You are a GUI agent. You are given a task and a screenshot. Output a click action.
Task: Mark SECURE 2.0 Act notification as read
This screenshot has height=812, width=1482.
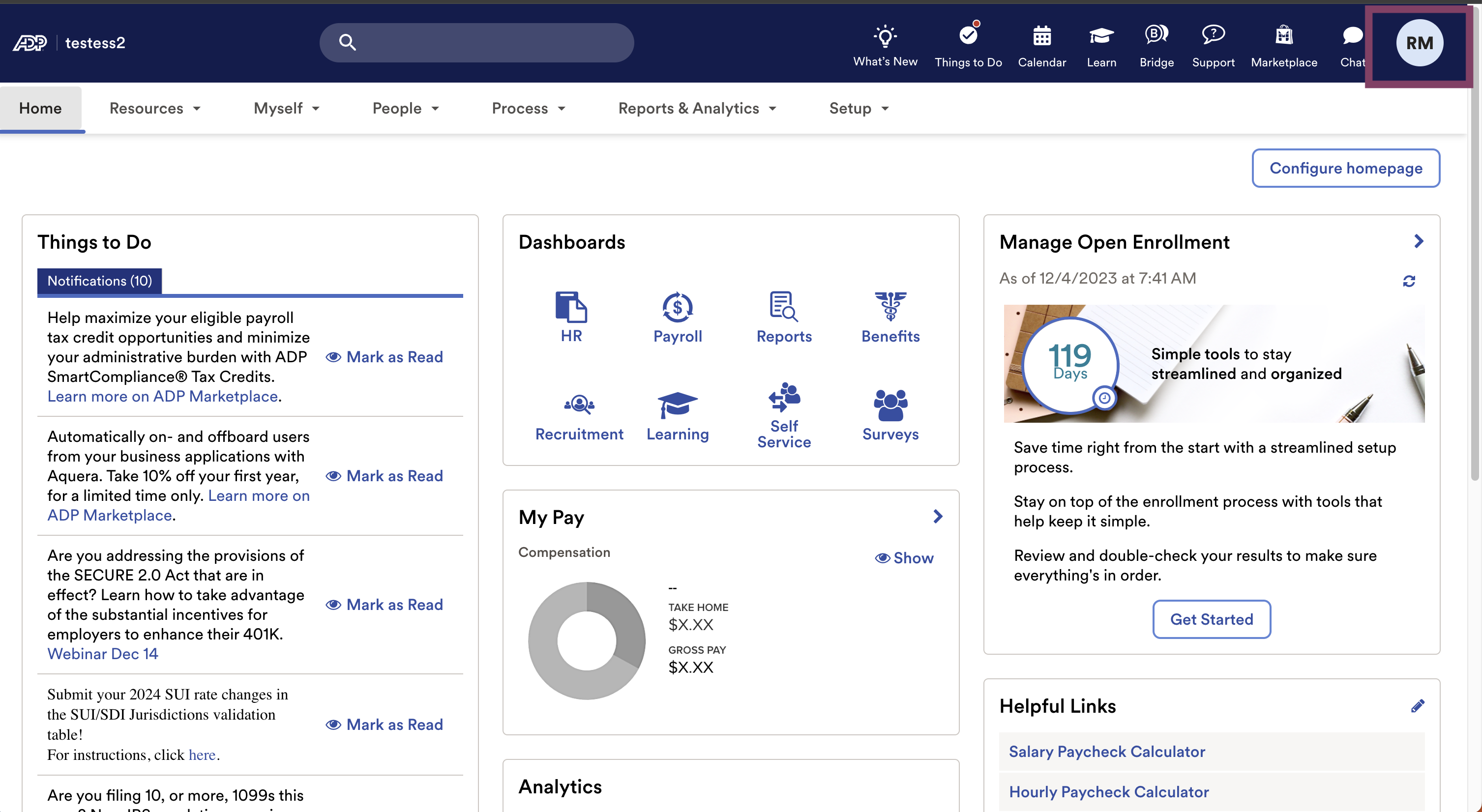point(384,605)
